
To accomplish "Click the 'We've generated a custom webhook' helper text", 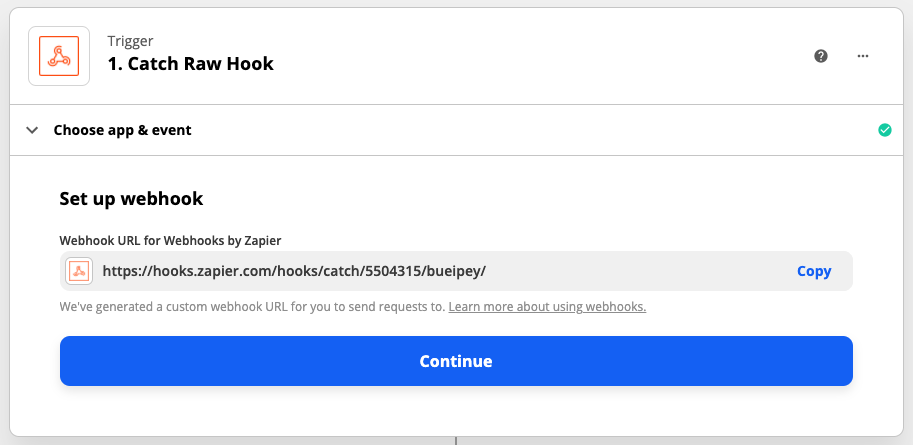I will 252,306.
